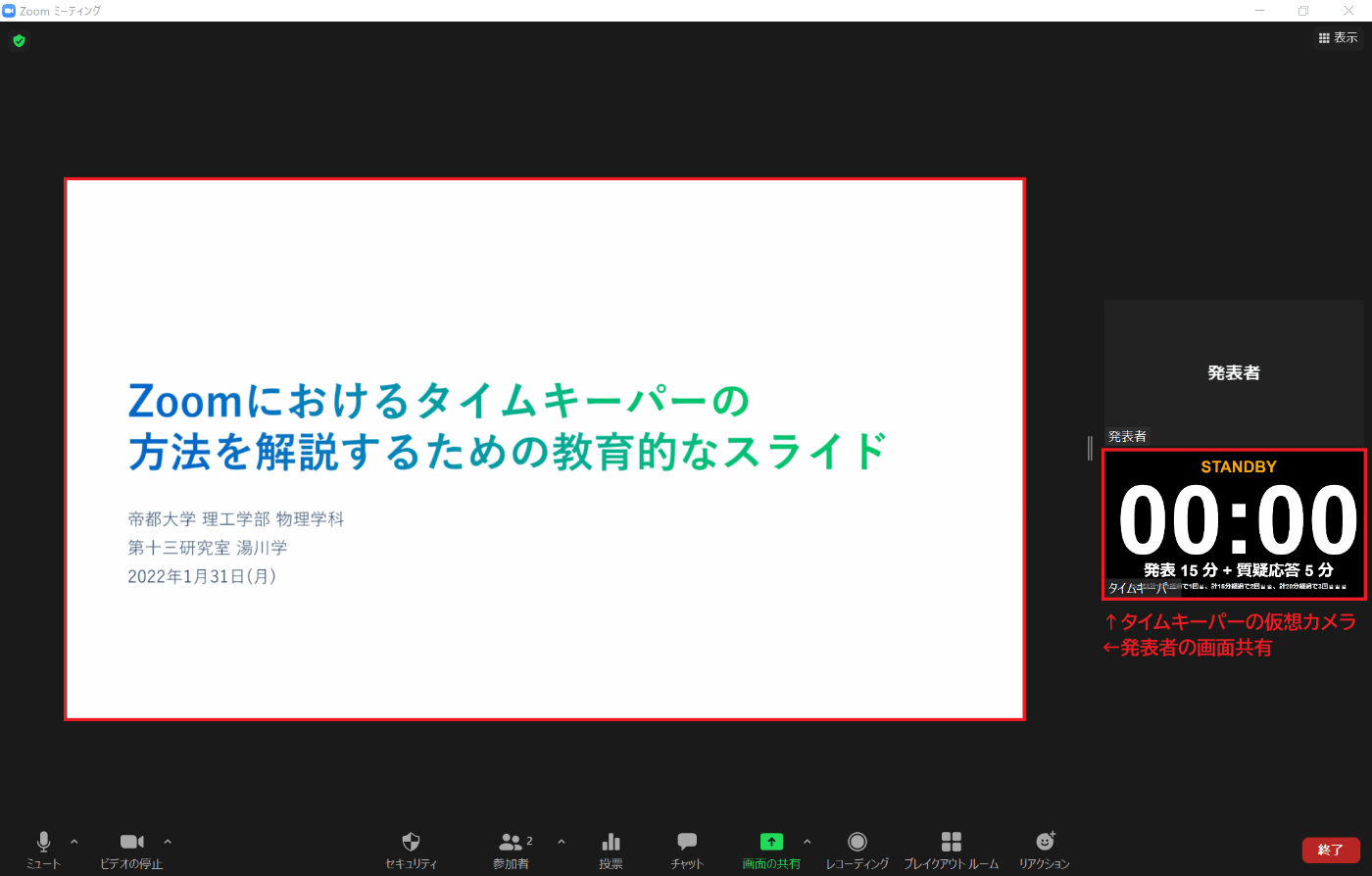Select the タイムキーパー timer video tile
This screenshot has height=876, width=1372.
pyautogui.click(x=1234, y=524)
